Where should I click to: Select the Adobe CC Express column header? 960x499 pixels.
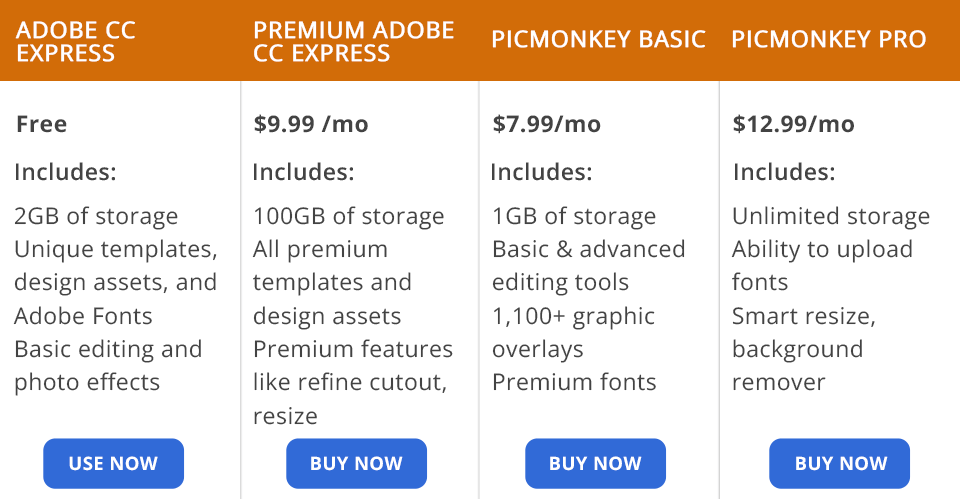tap(76, 41)
